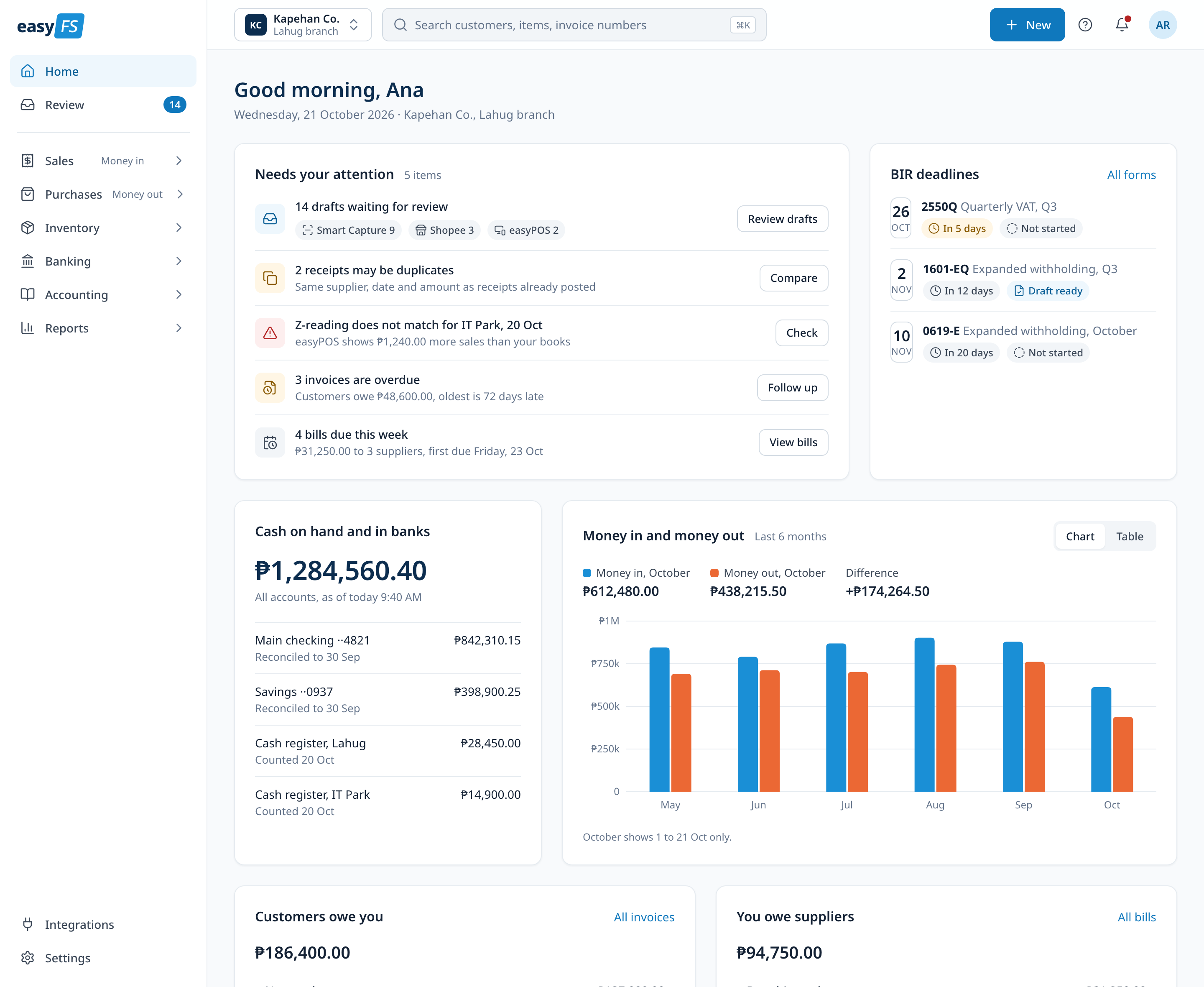Click the Integrations plug icon
1204x987 pixels.
coord(27,924)
